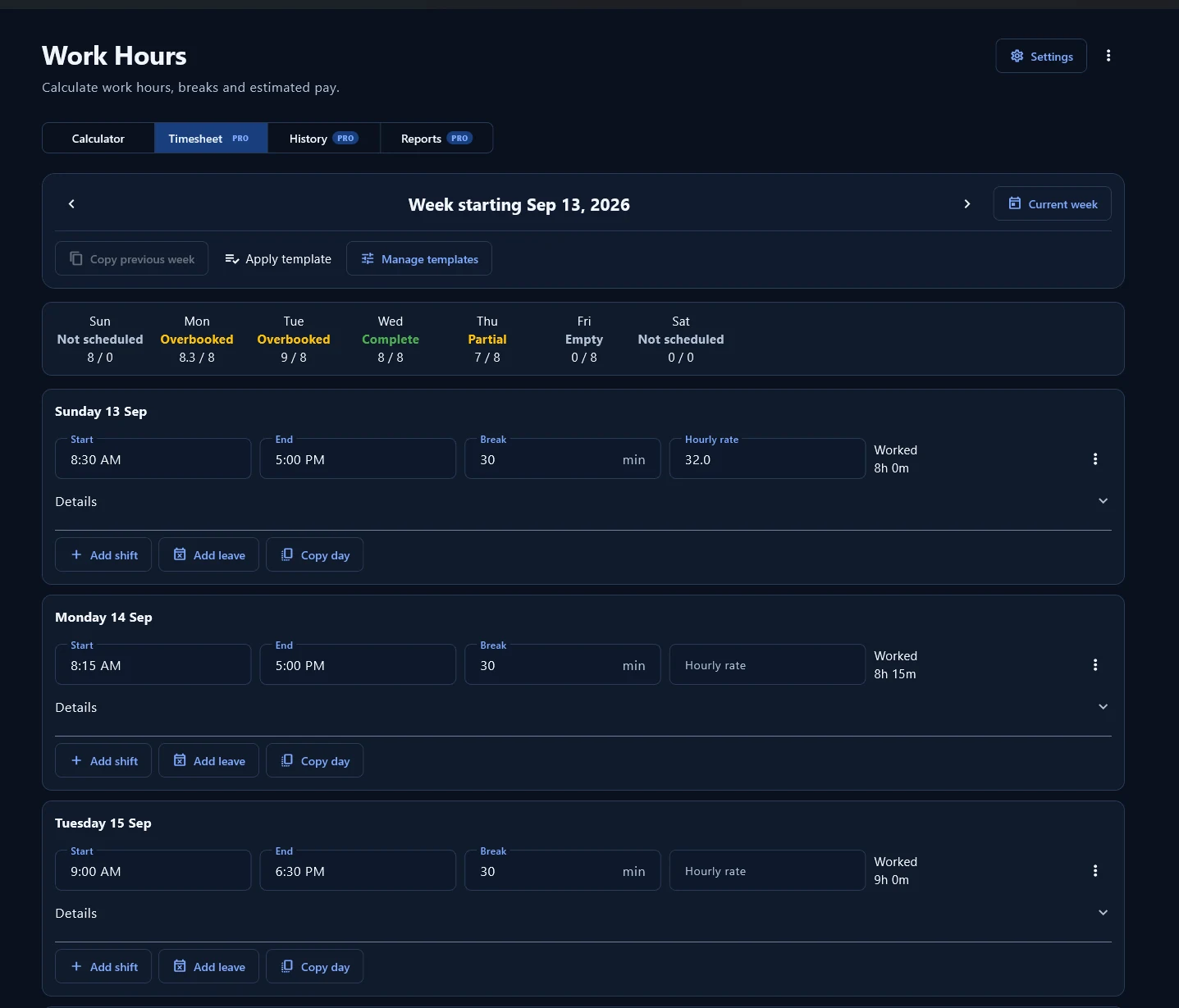Select the Wed Complete day summary
The image size is (1179, 1008).
(391, 339)
